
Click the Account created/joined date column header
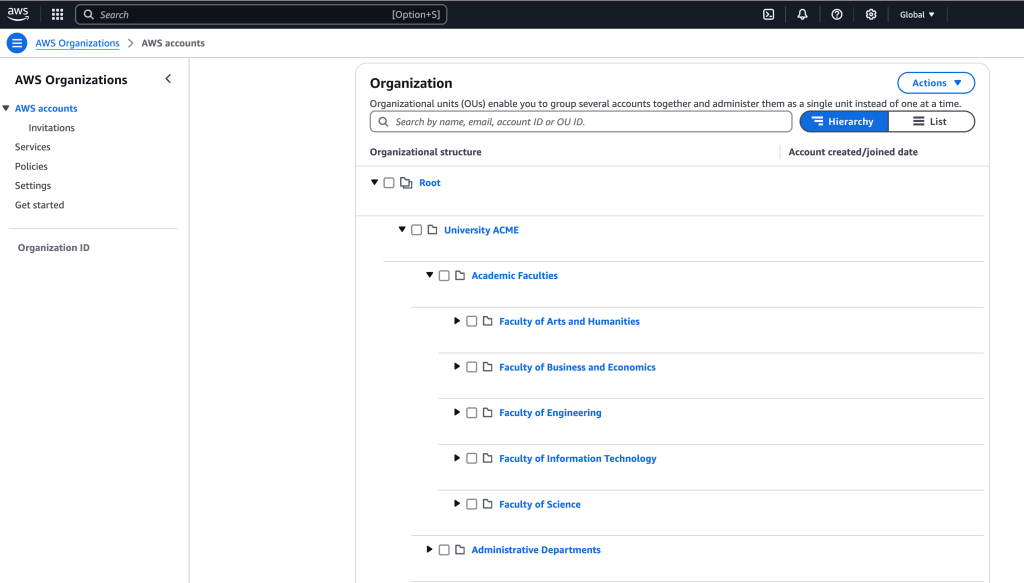[853, 152]
